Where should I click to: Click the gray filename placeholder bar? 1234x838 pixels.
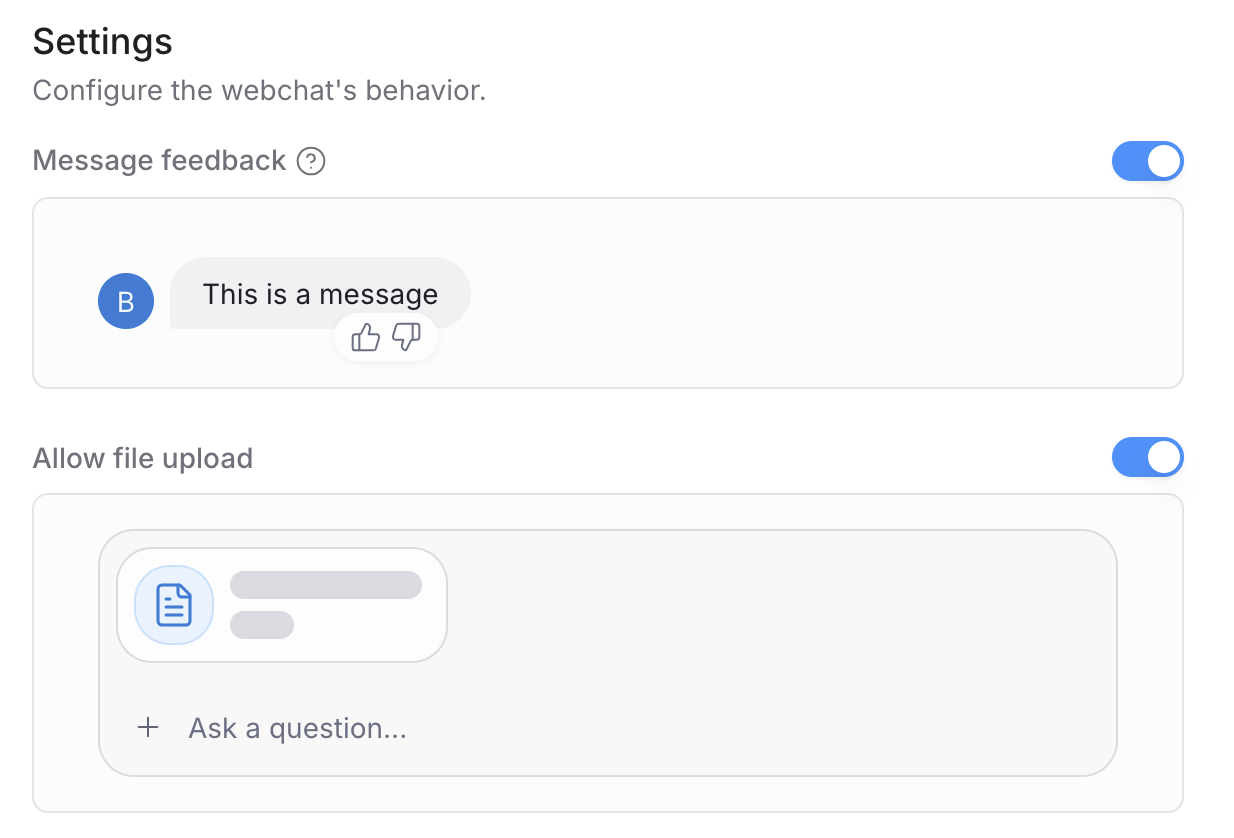(326, 585)
